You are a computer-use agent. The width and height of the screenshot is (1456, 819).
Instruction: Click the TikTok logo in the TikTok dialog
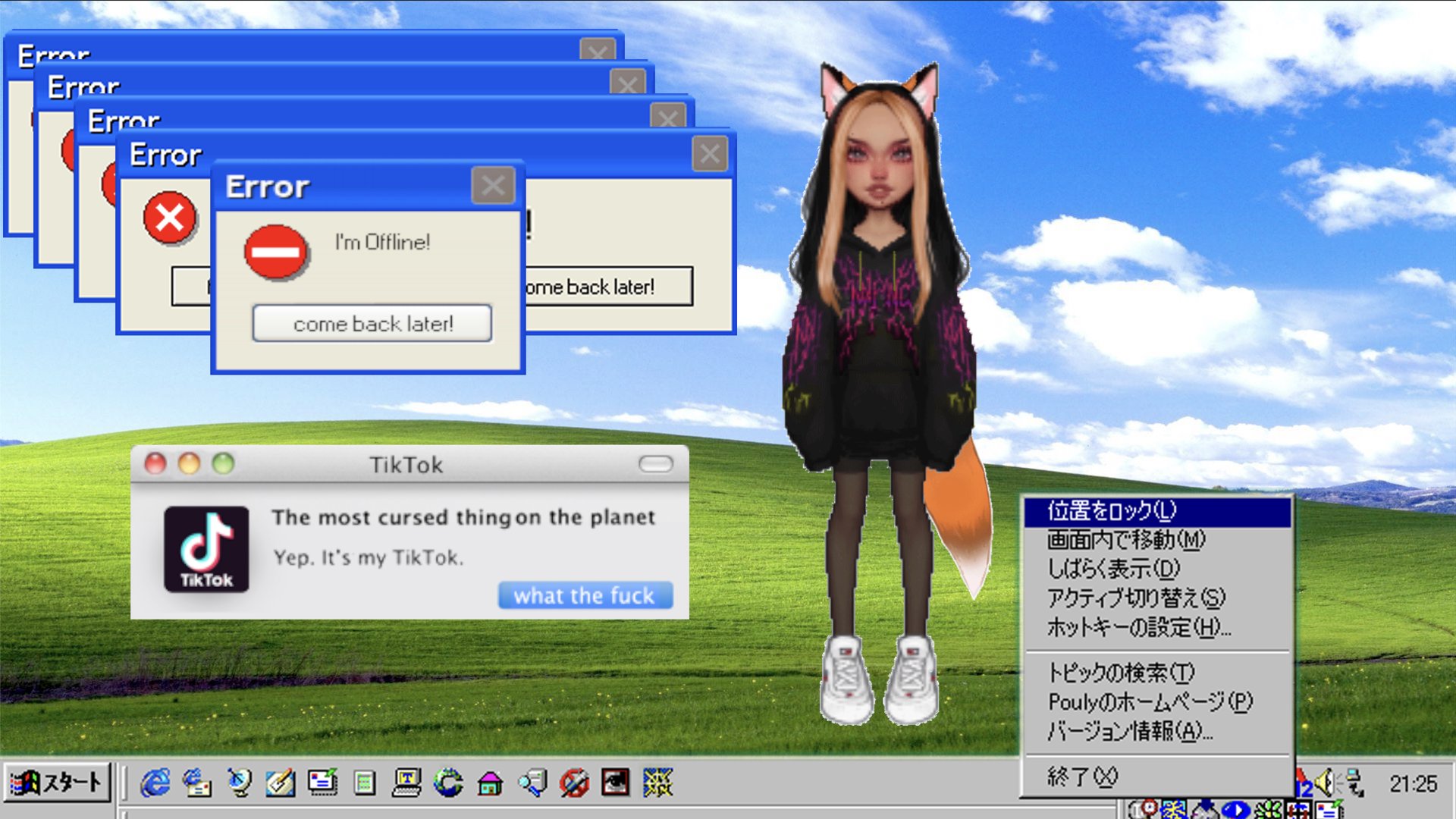[x=206, y=549]
